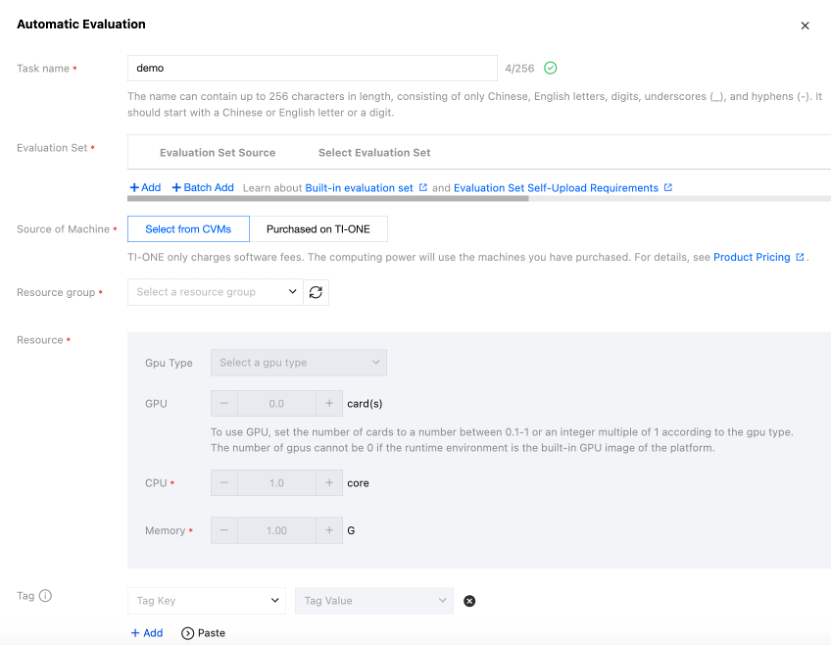
Task: Add an evaluation set row
Action: [x=145, y=187]
